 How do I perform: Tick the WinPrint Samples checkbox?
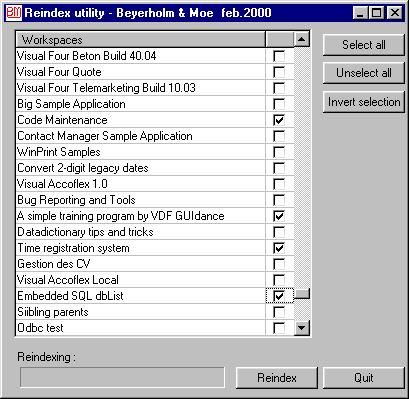tap(279, 152)
